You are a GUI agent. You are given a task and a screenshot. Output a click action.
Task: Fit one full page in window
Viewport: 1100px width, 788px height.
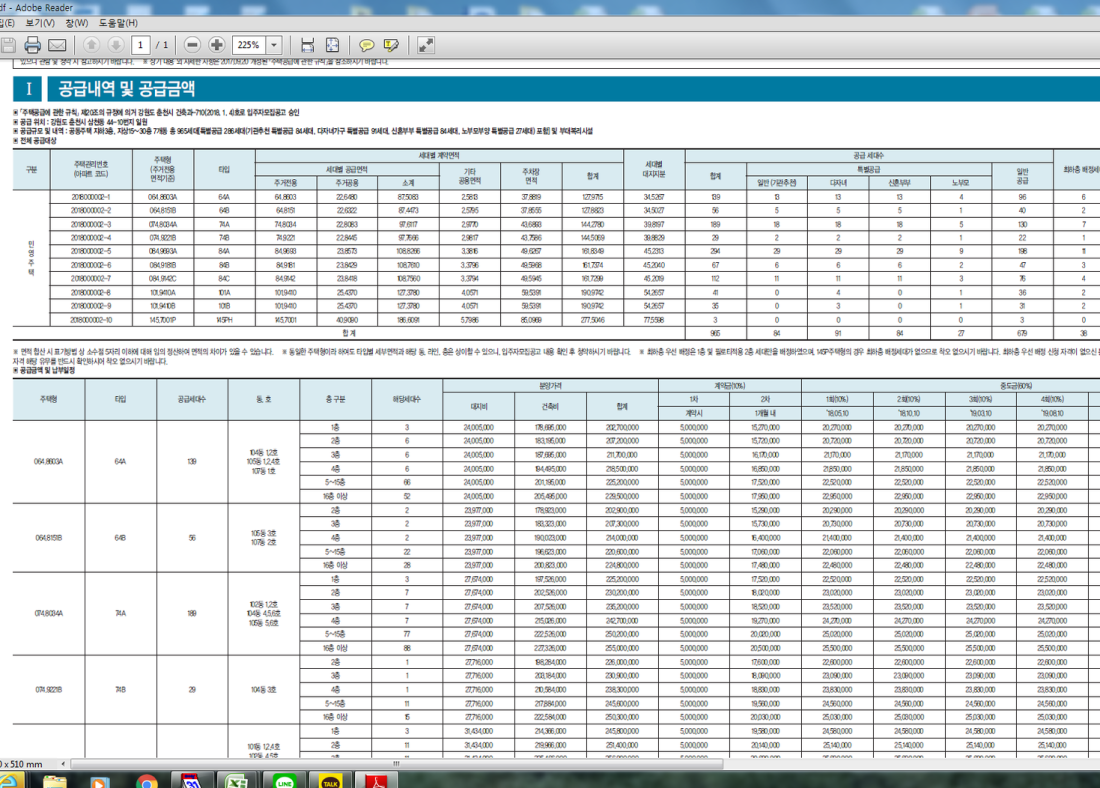pyautogui.click(x=333, y=45)
